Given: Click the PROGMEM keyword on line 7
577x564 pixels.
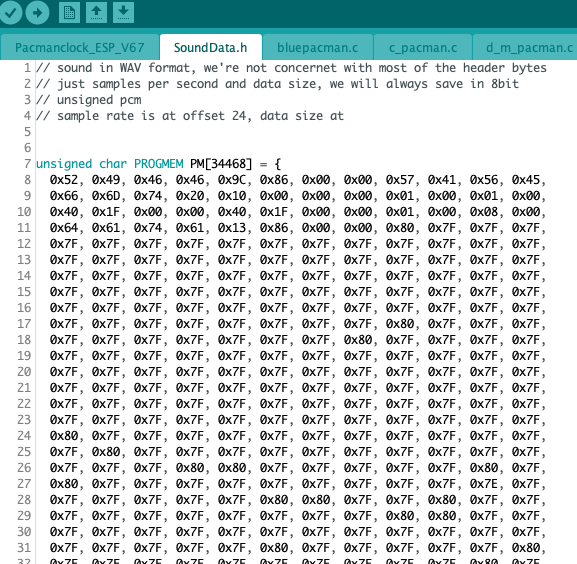Looking at the screenshot, I should (x=159, y=164).
